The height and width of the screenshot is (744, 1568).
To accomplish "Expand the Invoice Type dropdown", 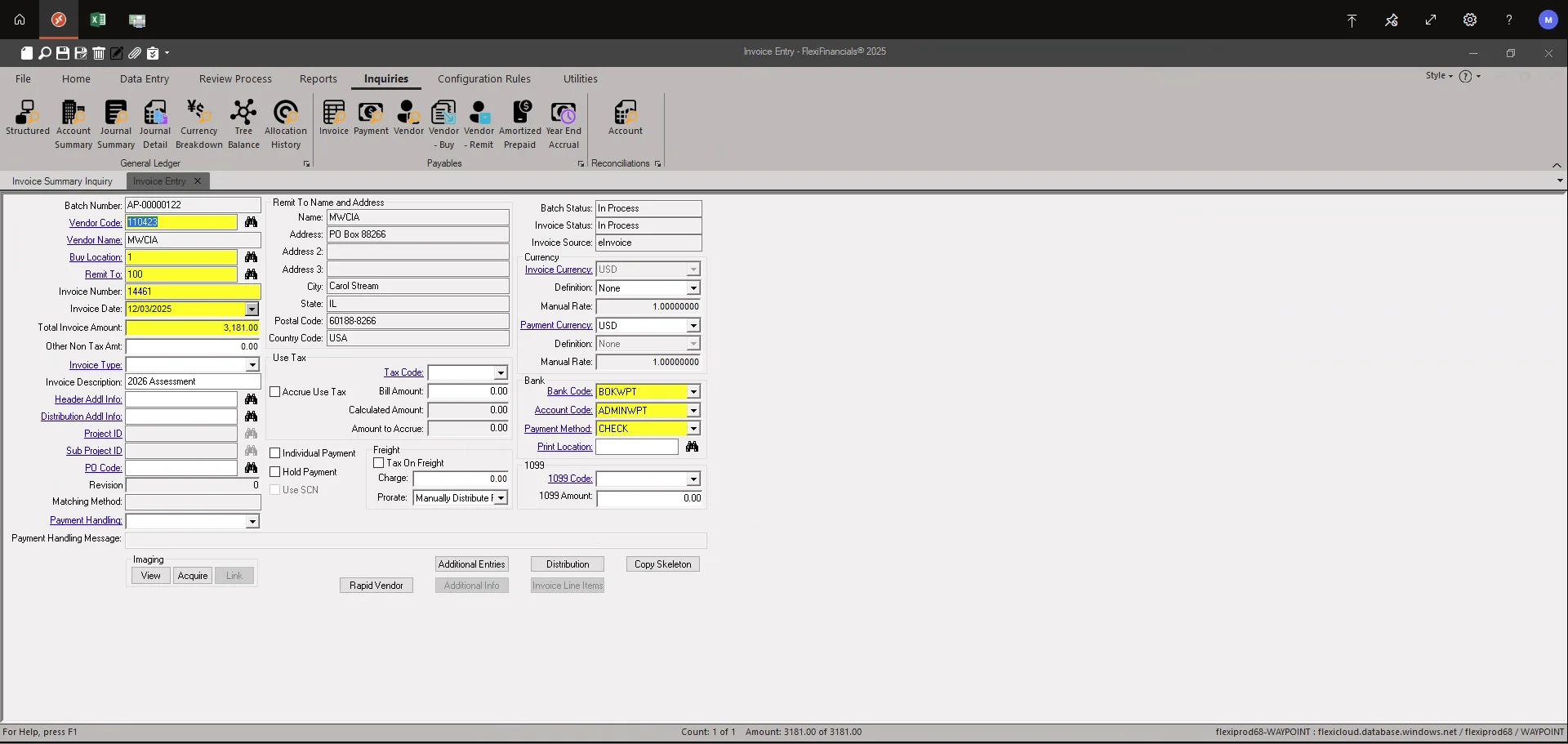I will point(253,365).
